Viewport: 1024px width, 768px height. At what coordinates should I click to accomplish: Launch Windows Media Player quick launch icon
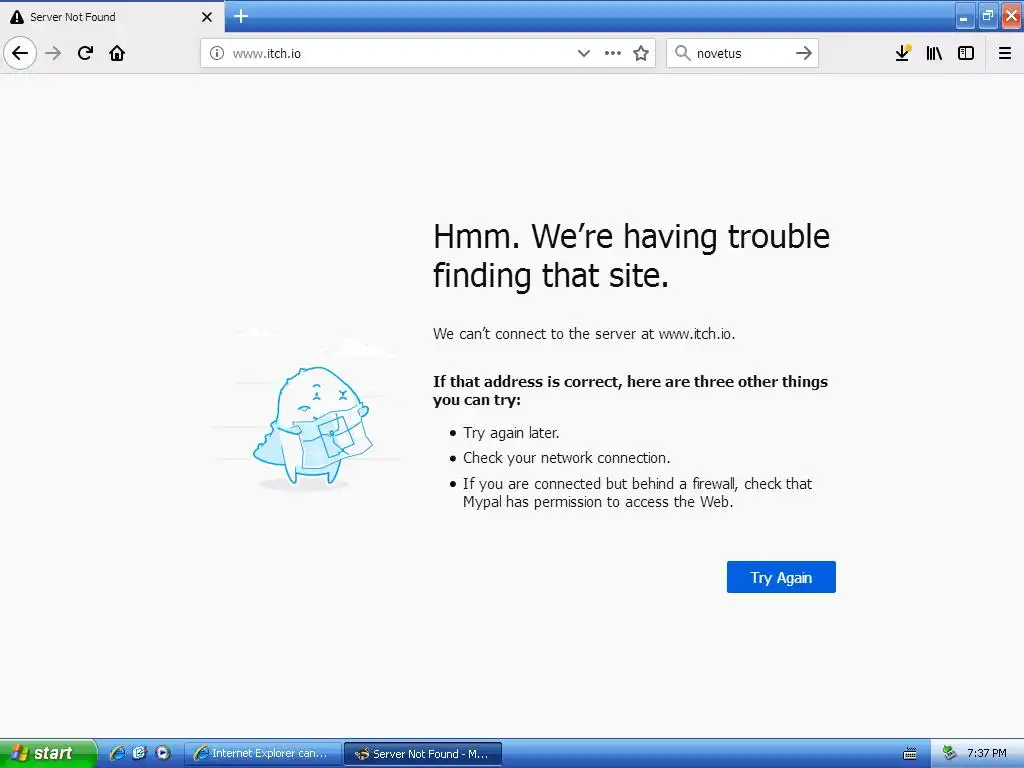coord(163,753)
